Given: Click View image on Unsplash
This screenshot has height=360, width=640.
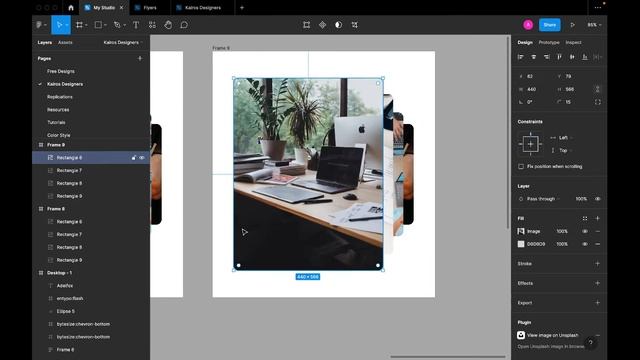Looking at the screenshot, I should point(552,335).
